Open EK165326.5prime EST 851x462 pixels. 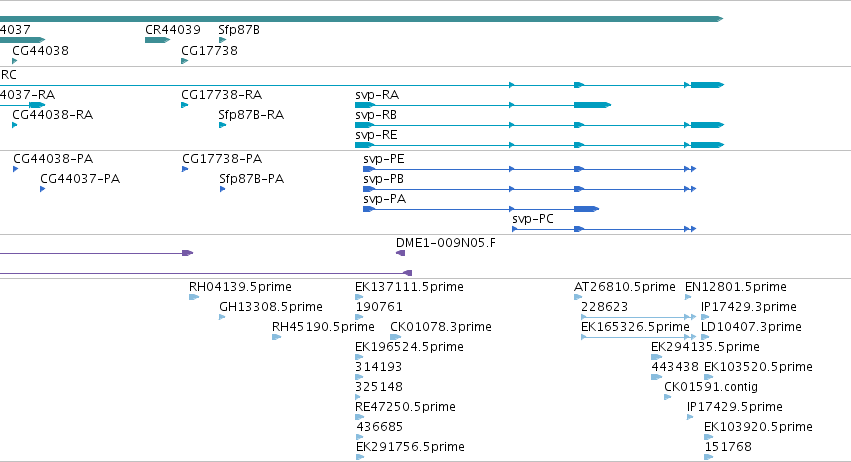pos(635,327)
